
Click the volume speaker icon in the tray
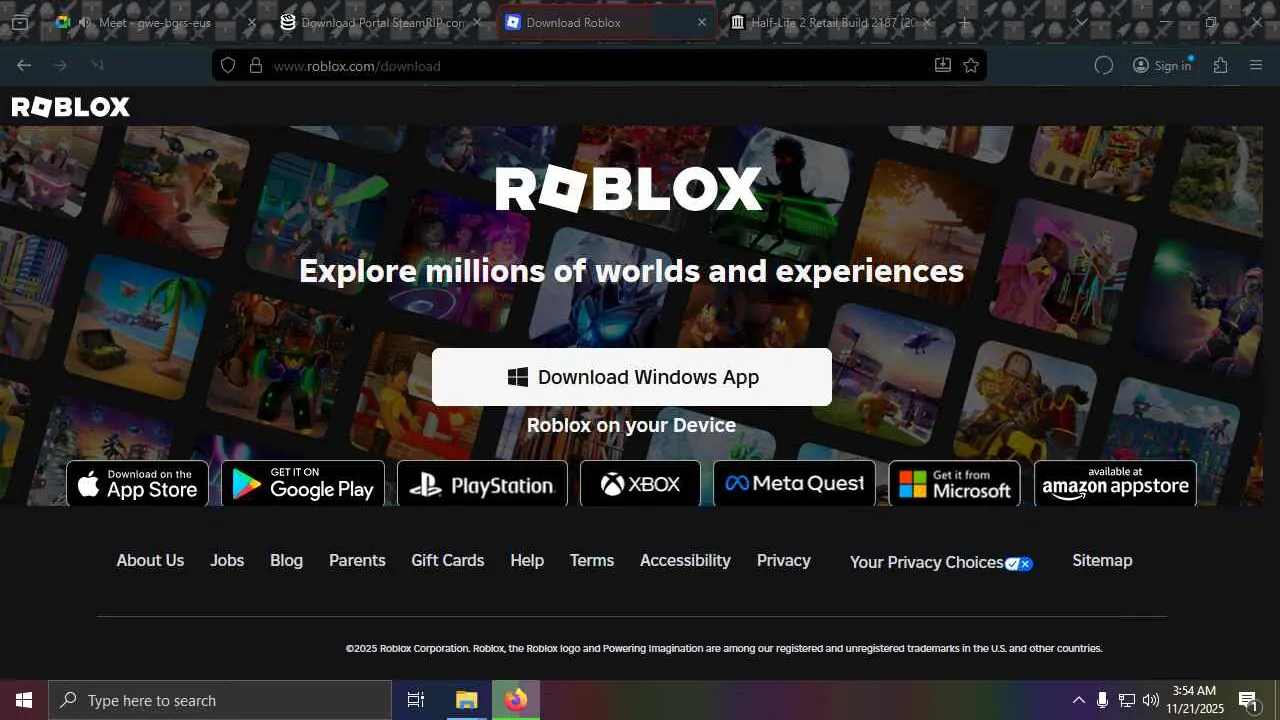tap(1151, 700)
